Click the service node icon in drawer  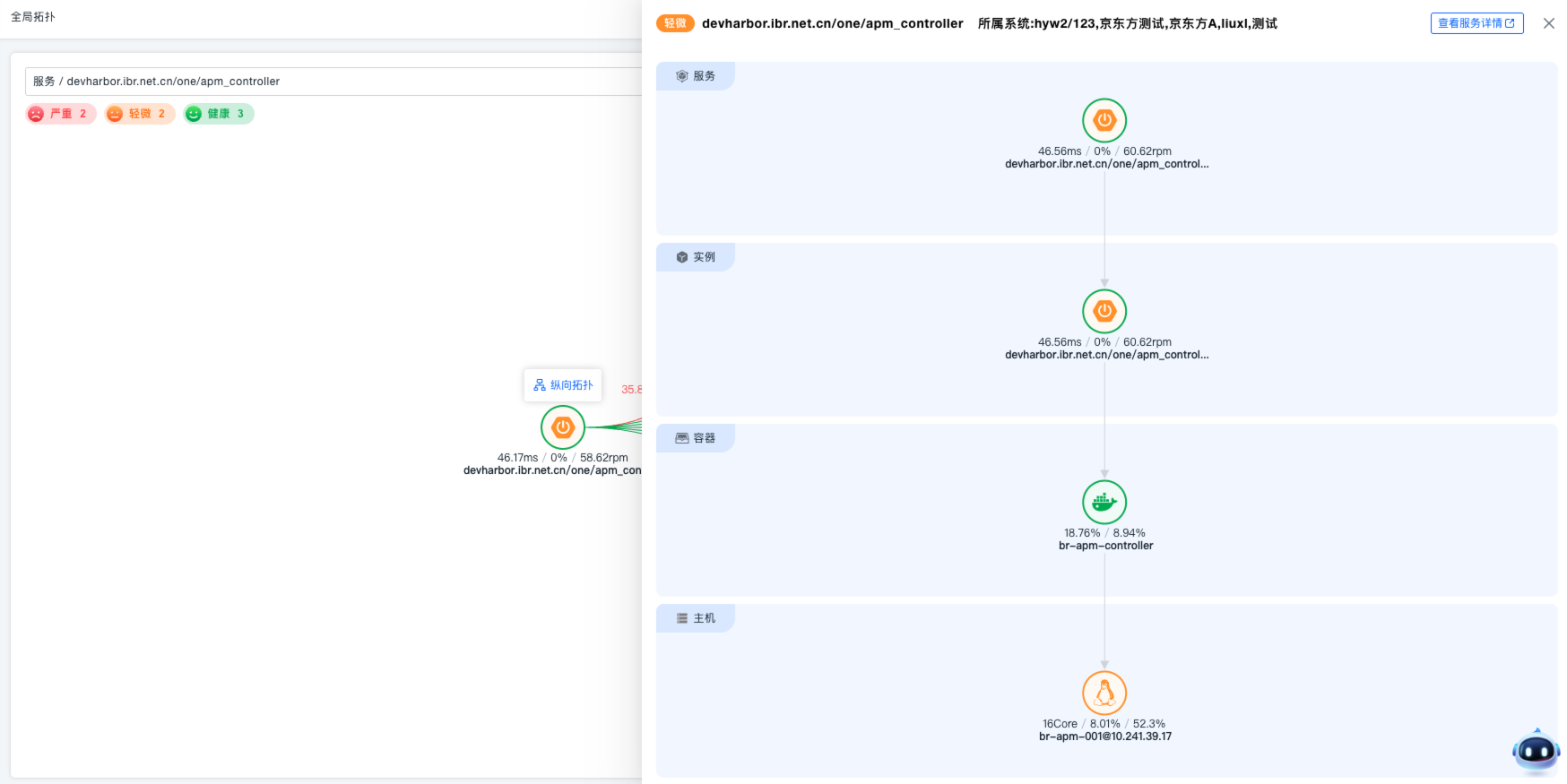pos(1104,120)
